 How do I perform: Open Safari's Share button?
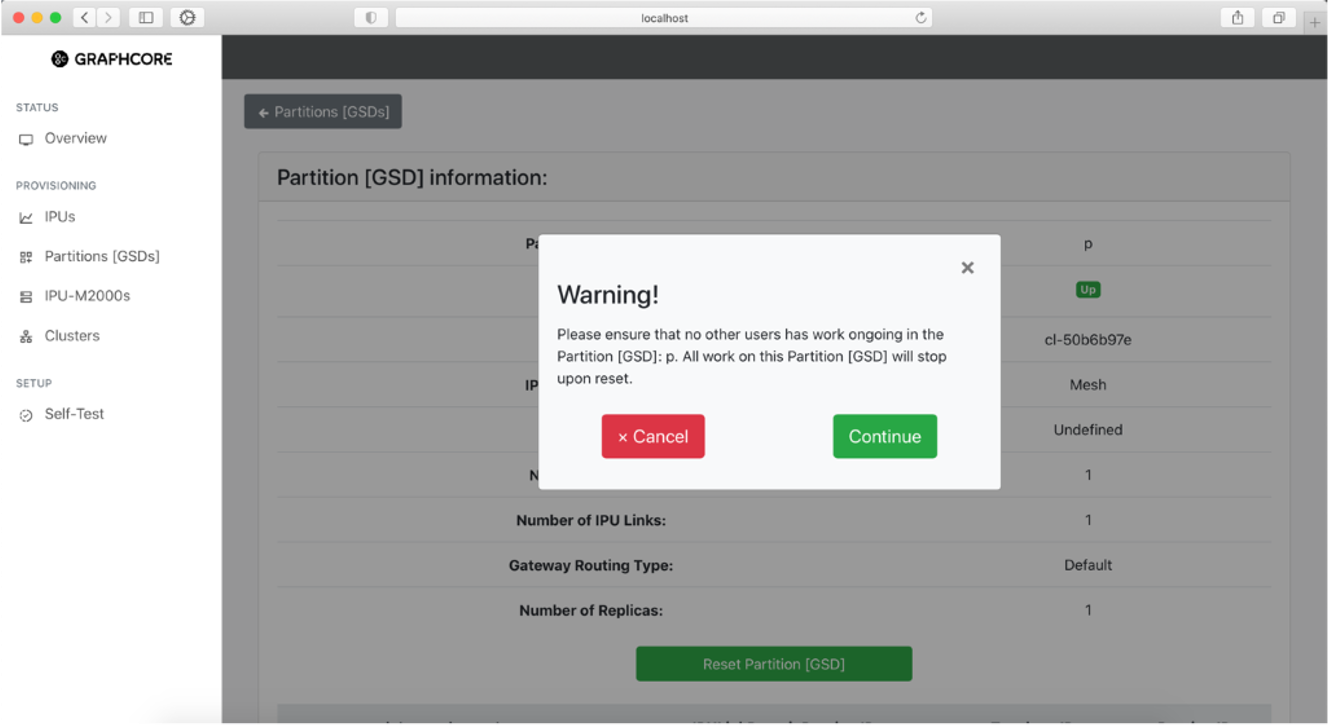tap(1238, 18)
